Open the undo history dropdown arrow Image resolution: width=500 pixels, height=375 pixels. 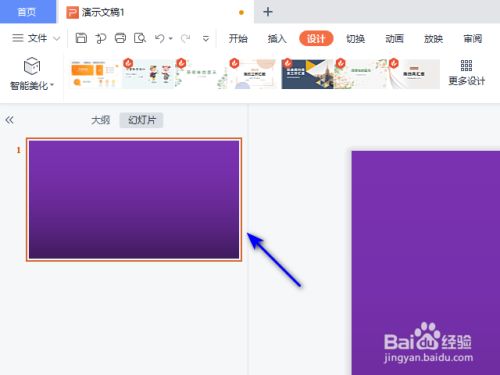[171, 39]
